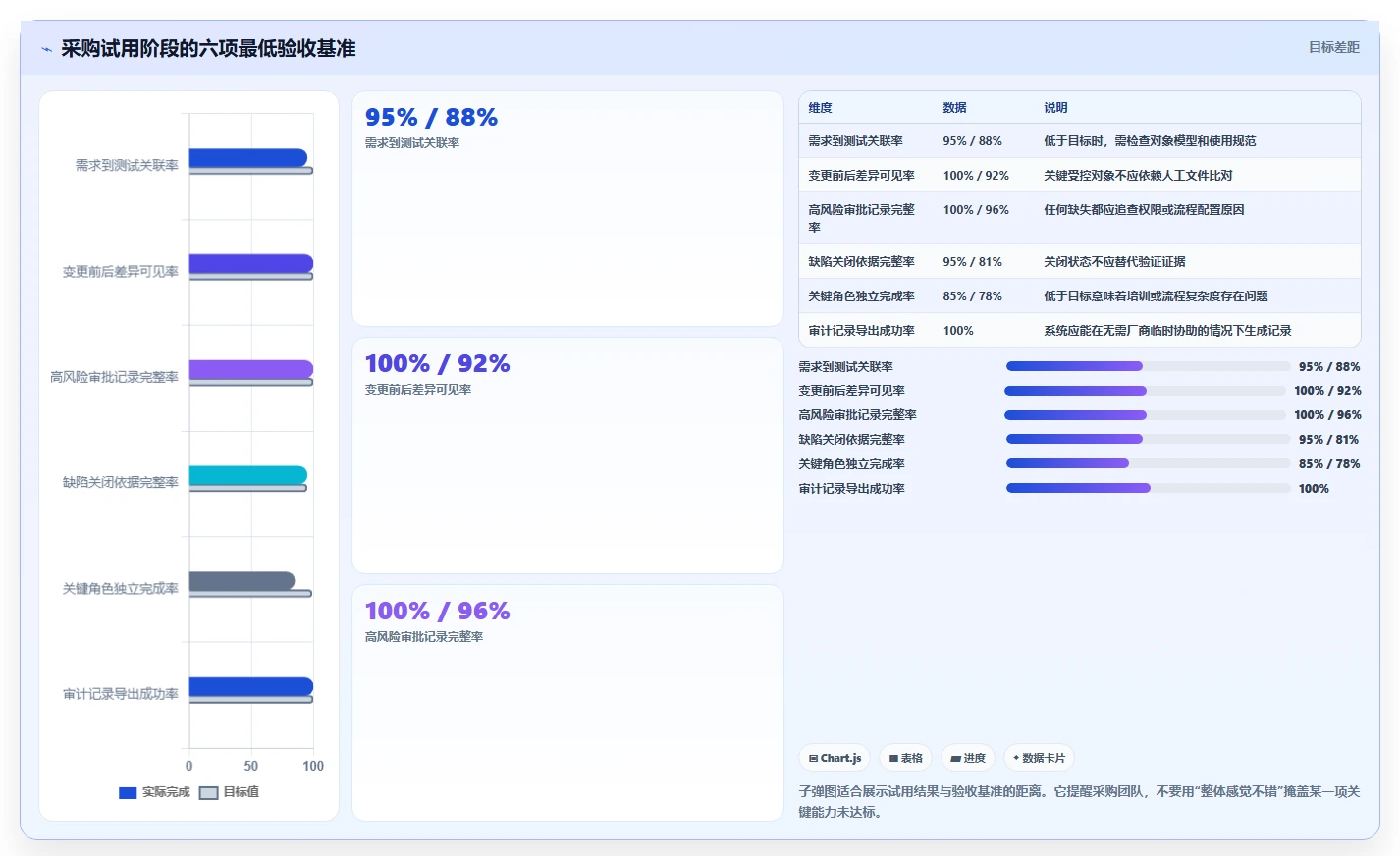This screenshot has height=856, width=1400.
Task: Click the 关键角色独立完成率 chart axis label
Action: coord(121,589)
